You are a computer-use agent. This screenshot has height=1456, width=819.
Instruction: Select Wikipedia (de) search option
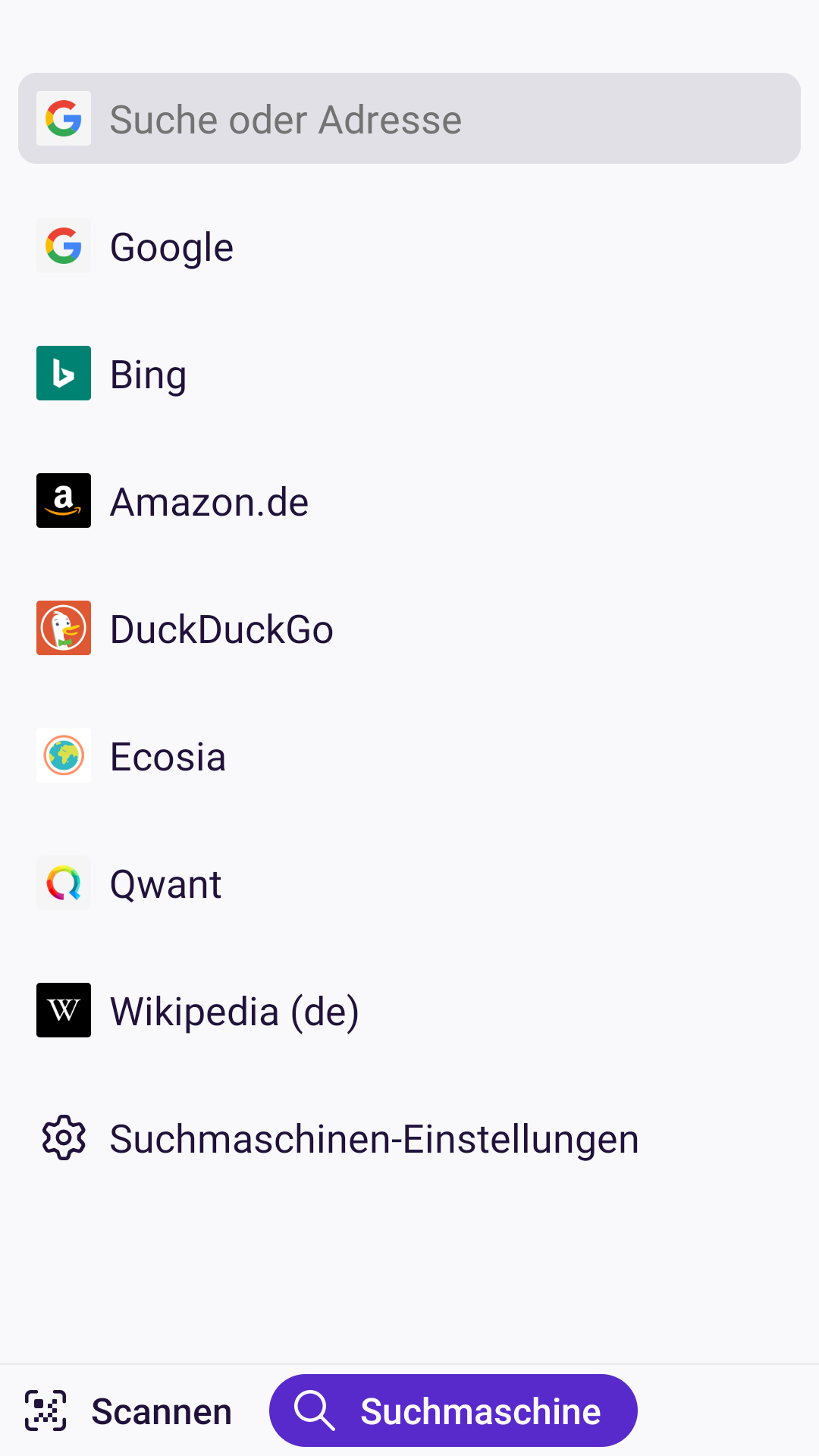[x=234, y=1012]
